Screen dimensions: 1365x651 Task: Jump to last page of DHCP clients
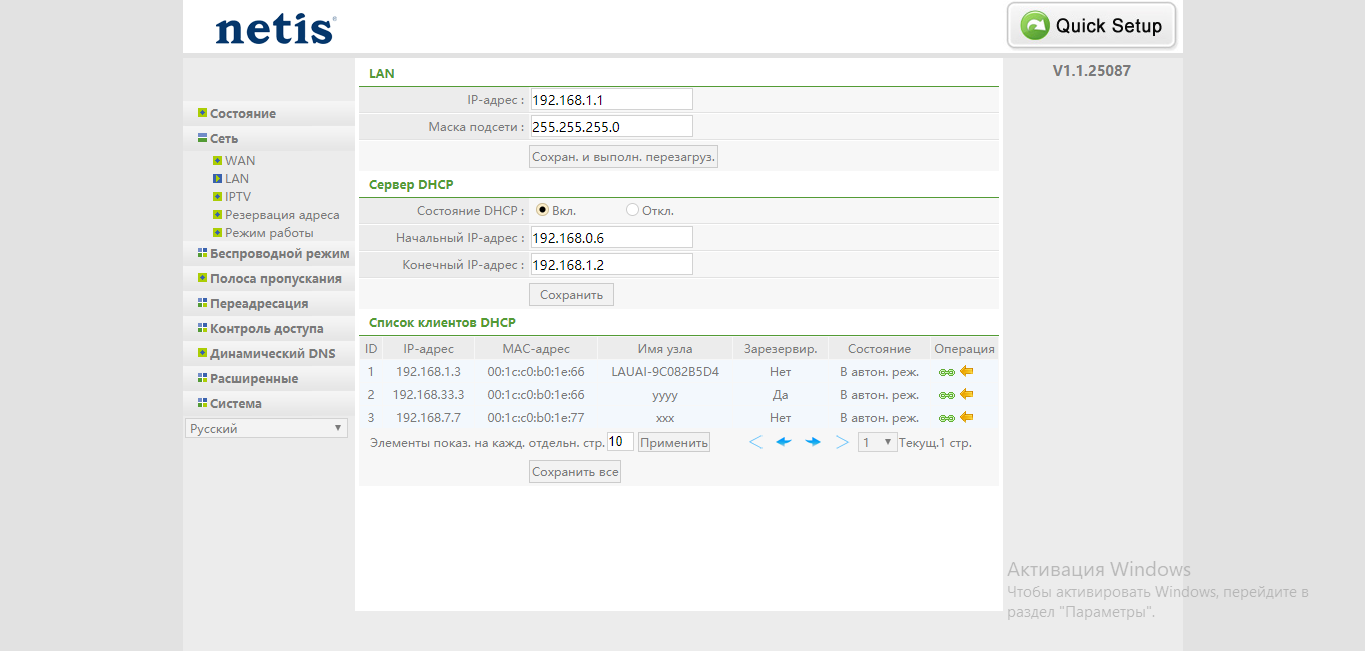842,442
